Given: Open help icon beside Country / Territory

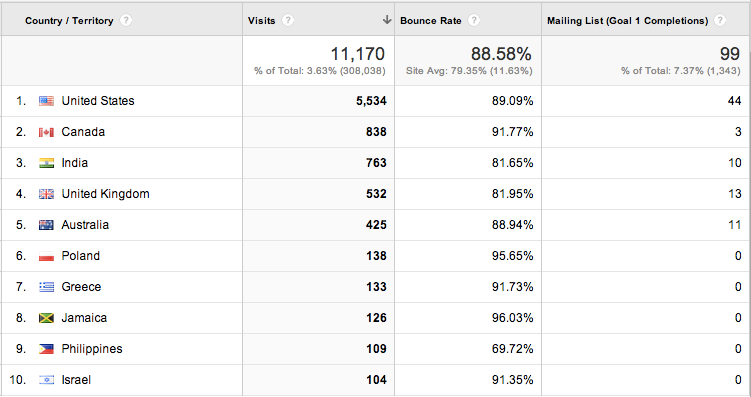Looking at the screenshot, I should [125, 20].
